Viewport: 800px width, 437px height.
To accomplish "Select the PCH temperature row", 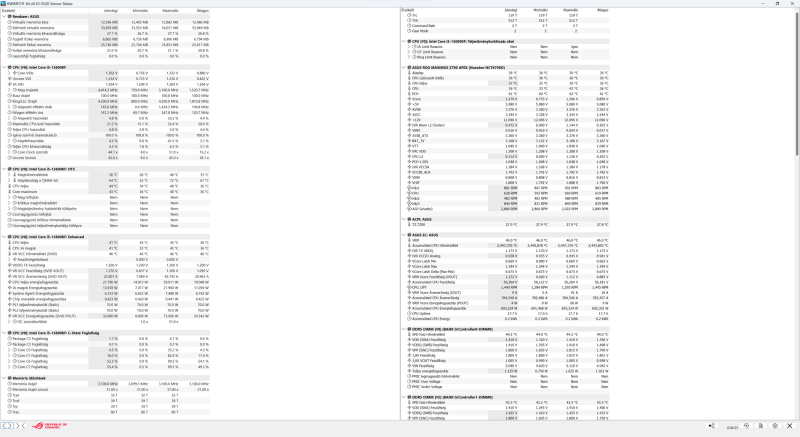I will pyautogui.click(x=506, y=94).
